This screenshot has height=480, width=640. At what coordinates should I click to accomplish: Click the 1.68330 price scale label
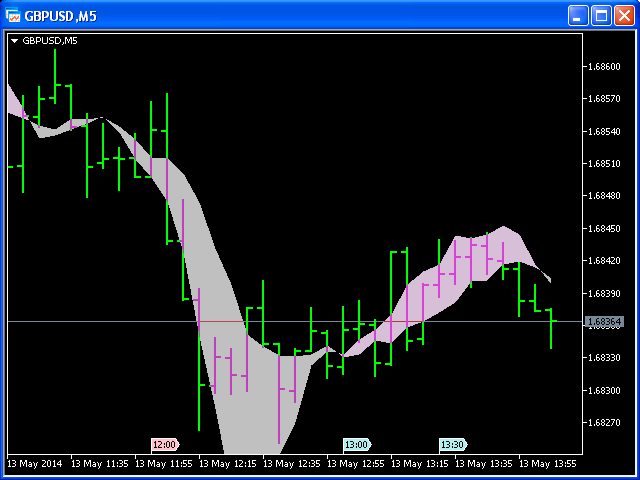(x=604, y=358)
